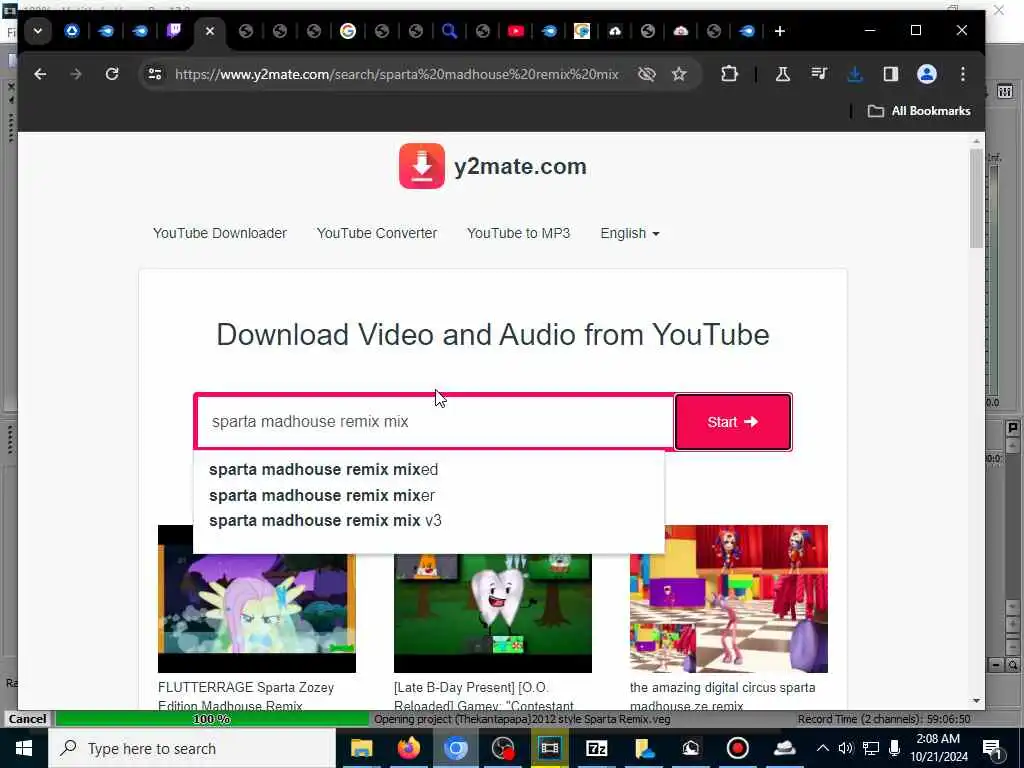Expand the tab search dropdown arrow
The image size is (1024, 768).
(x=38, y=31)
